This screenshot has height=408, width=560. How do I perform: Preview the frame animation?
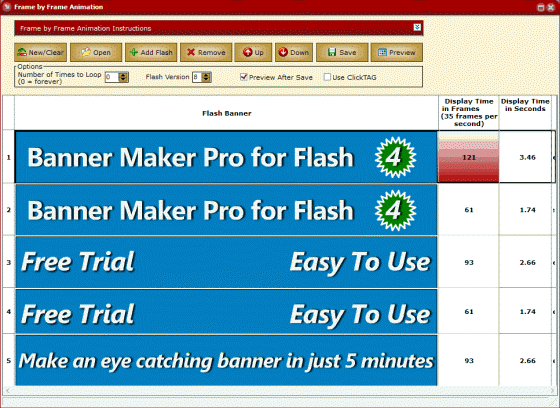point(397,53)
